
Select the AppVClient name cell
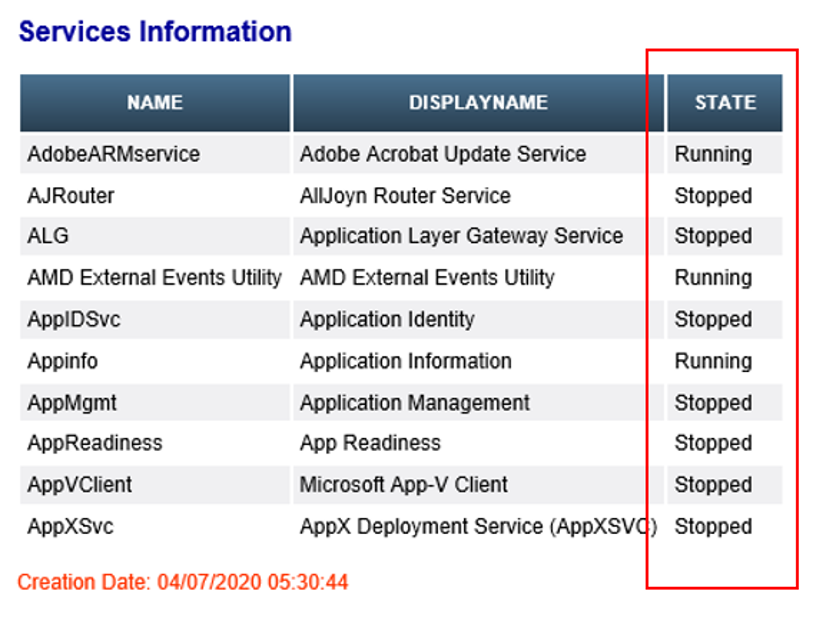click(155, 485)
